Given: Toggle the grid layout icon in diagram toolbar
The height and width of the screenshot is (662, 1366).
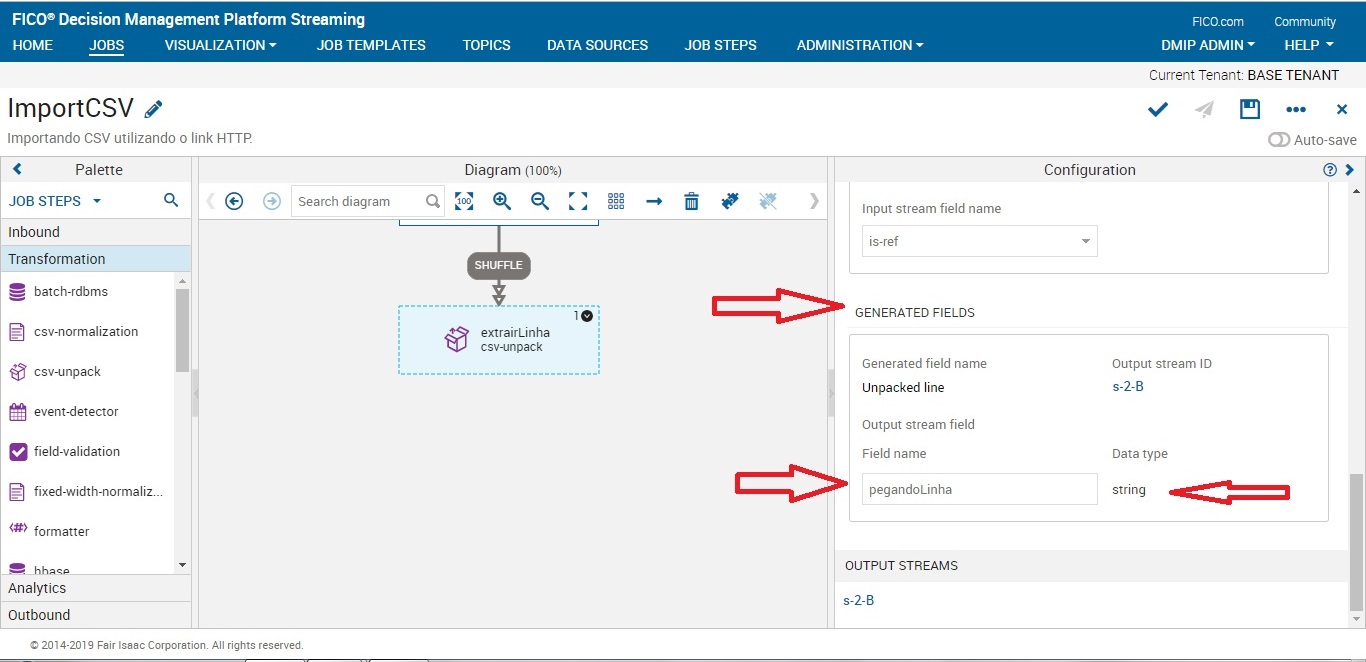Looking at the screenshot, I should point(615,201).
